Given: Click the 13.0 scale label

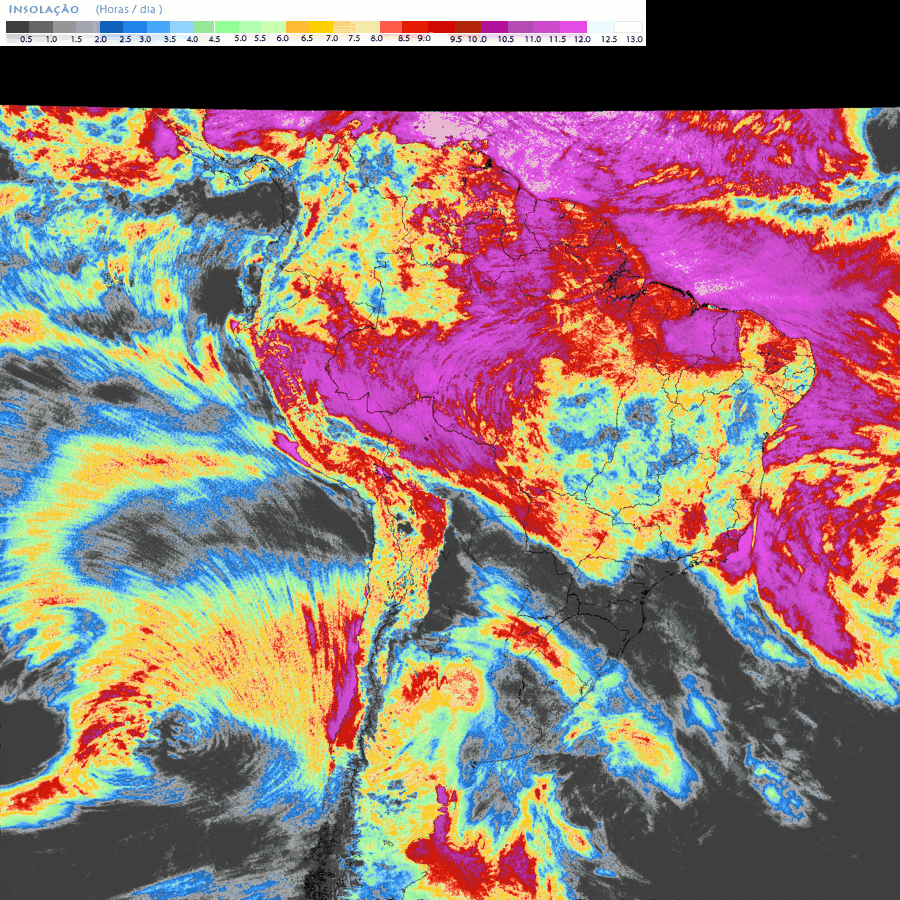Looking at the screenshot, I should [634, 40].
